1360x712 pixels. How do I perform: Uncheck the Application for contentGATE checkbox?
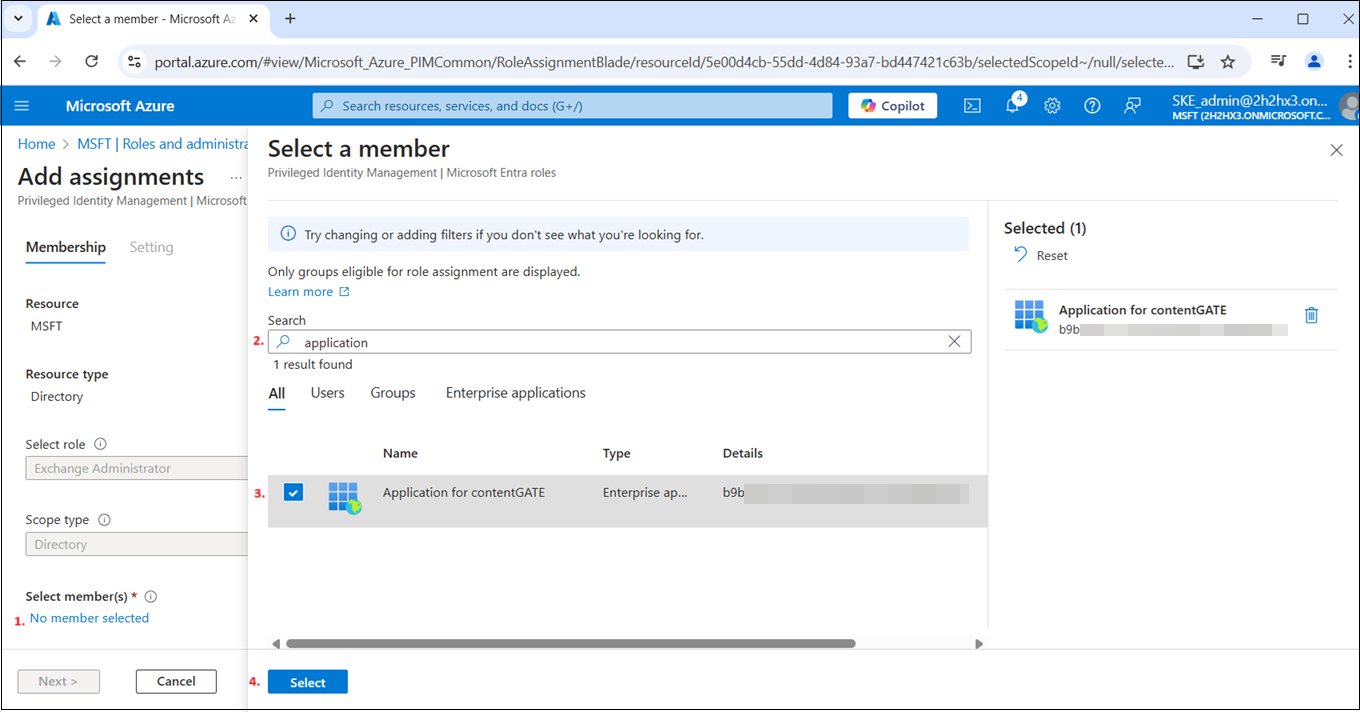click(293, 492)
